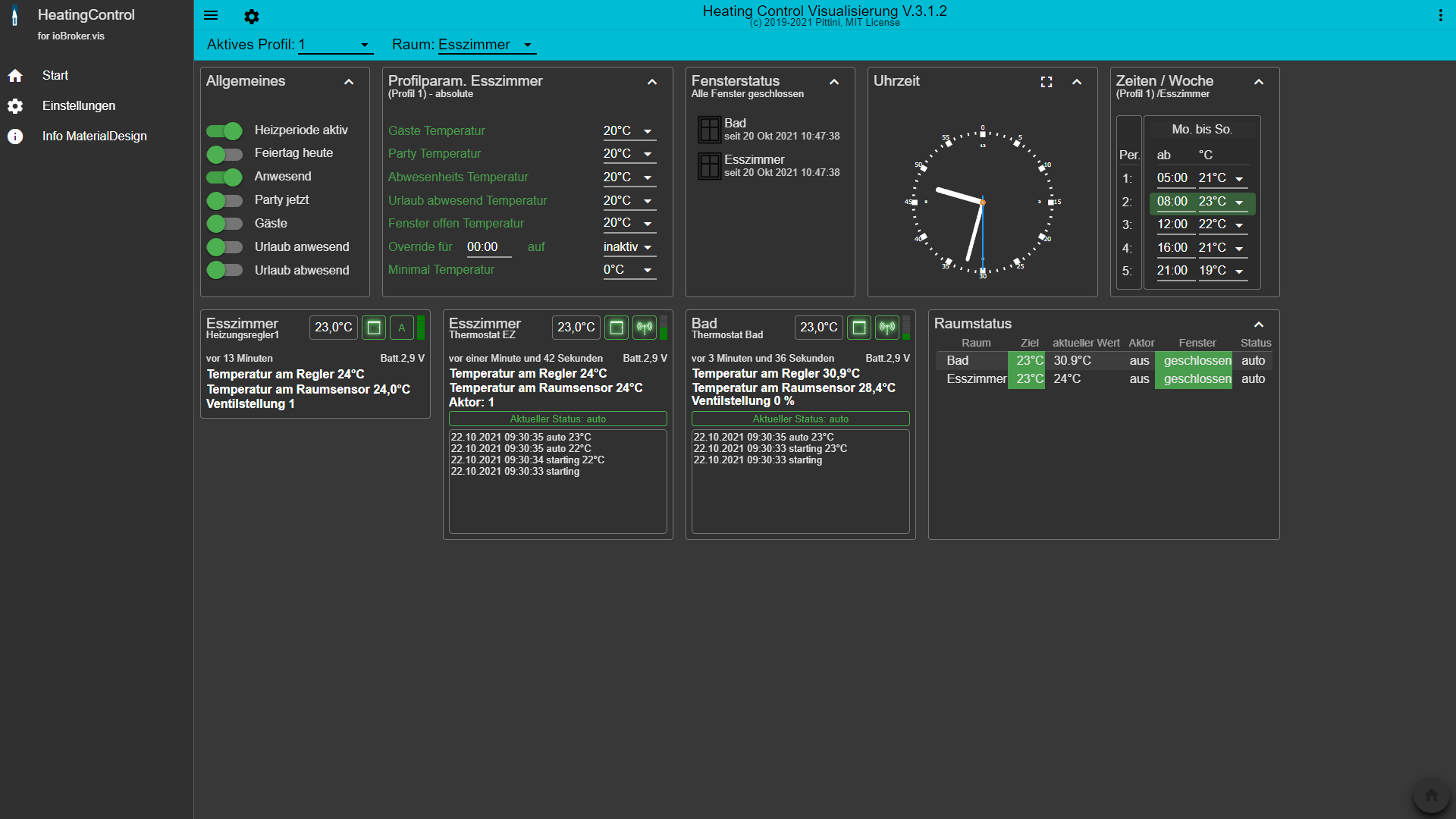Click window icon on Thermostat Bad card
1456x819 pixels.
[859, 328]
